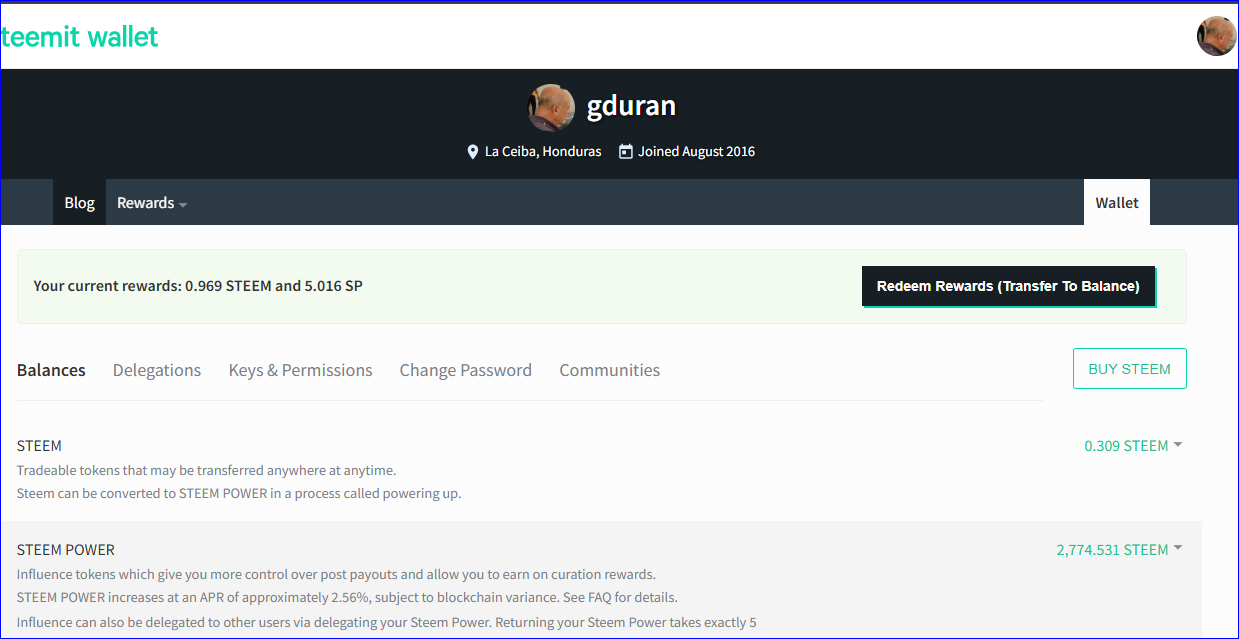
Task: Open the Keys & Permissions tab
Action: coord(300,370)
